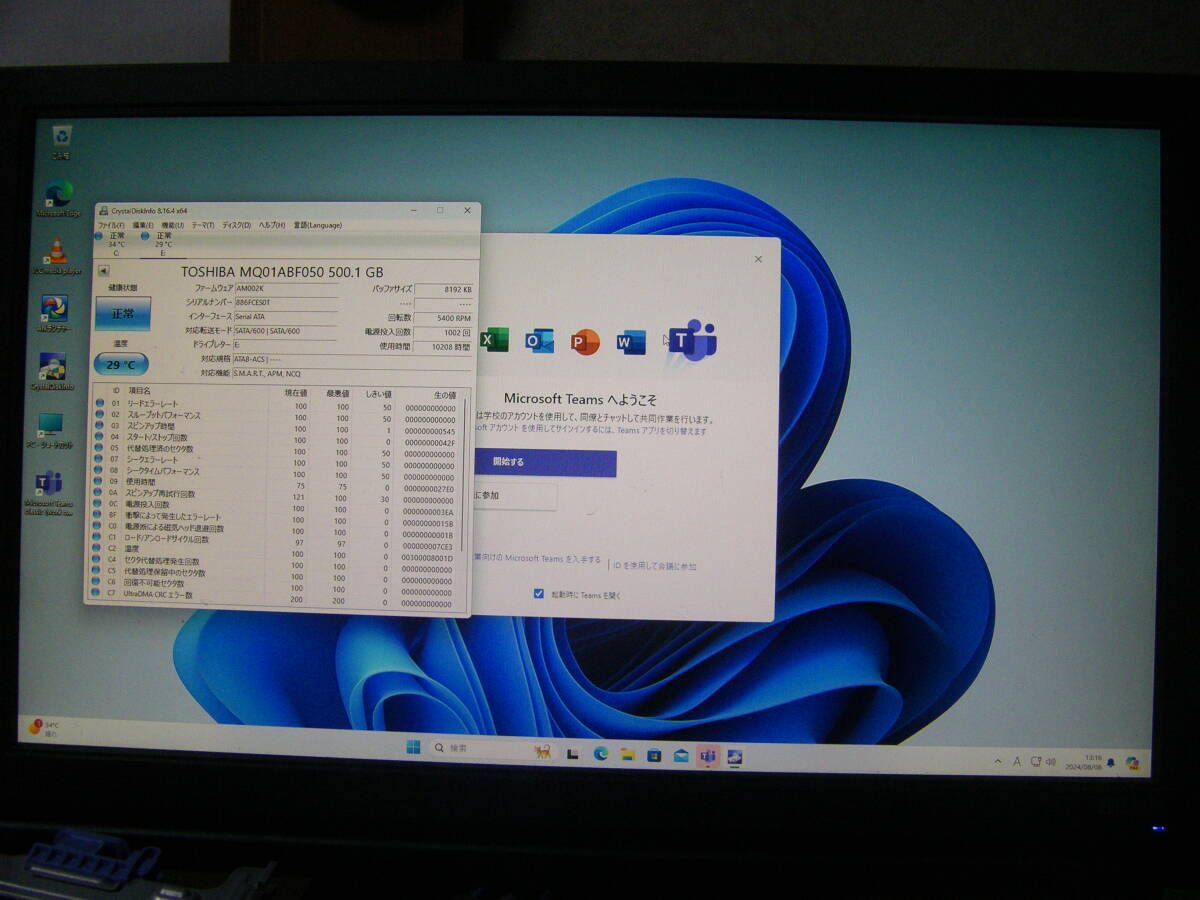Open the Recycle Bin on the desktop
The height and width of the screenshot is (900, 1200).
[x=62, y=135]
